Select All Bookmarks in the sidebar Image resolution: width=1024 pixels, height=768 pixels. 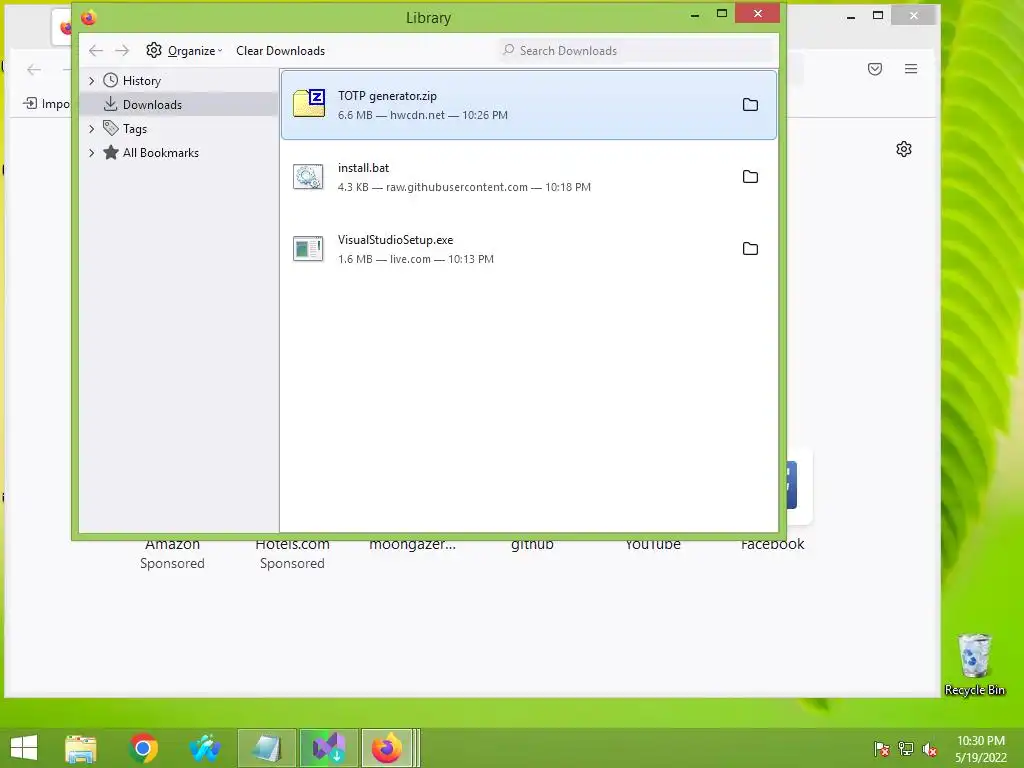161,153
